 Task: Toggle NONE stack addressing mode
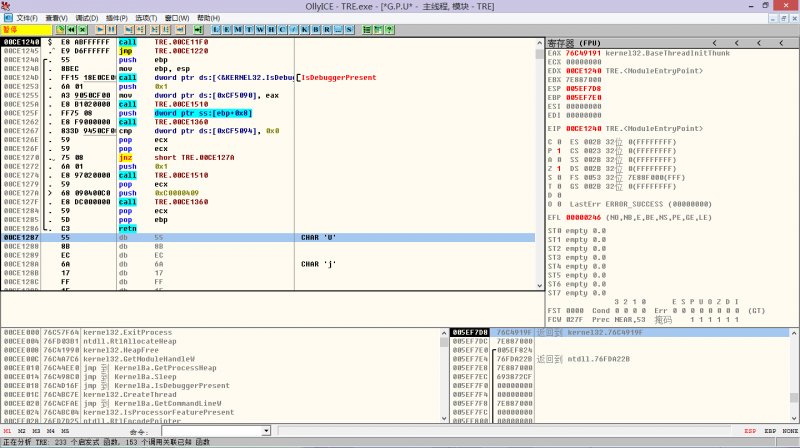click(790, 431)
